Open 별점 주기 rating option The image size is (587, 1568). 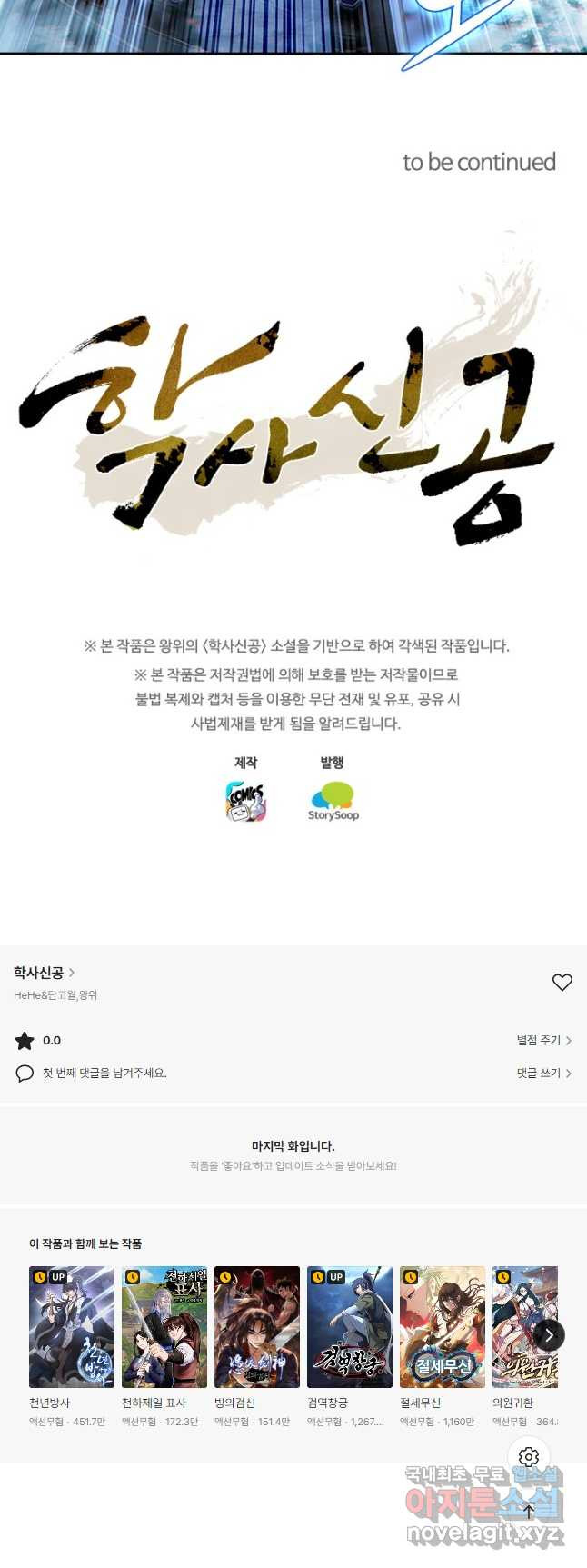coord(544,1041)
